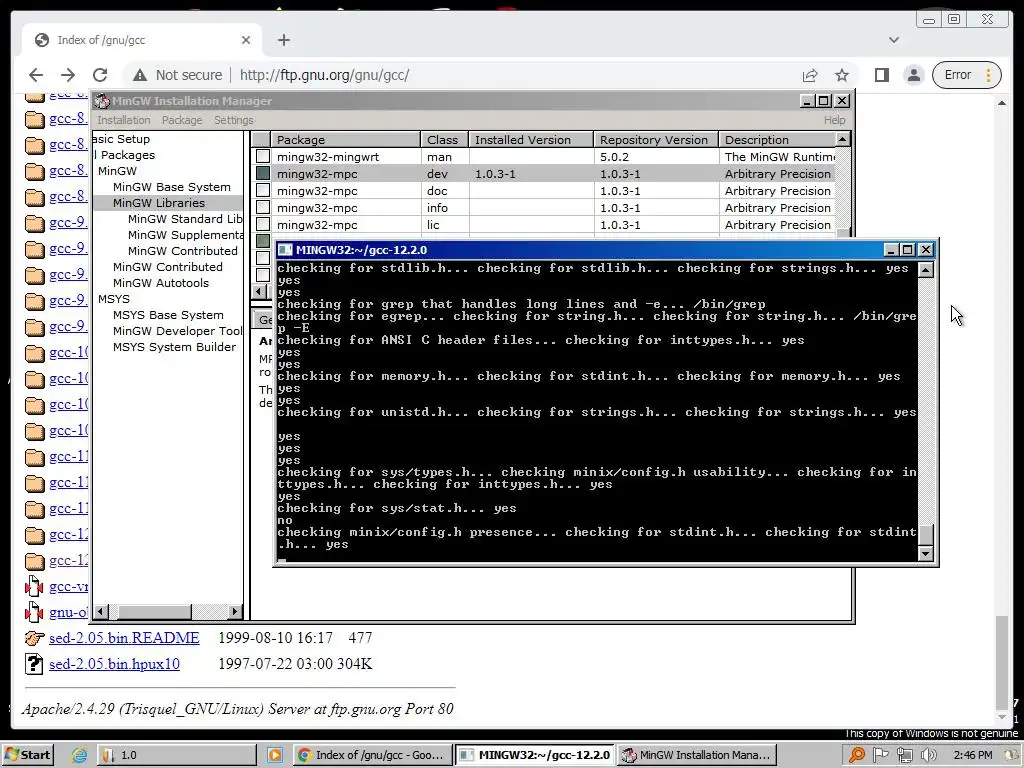The height and width of the screenshot is (768, 1024).
Task: Click network tray icon
Action: (904, 755)
